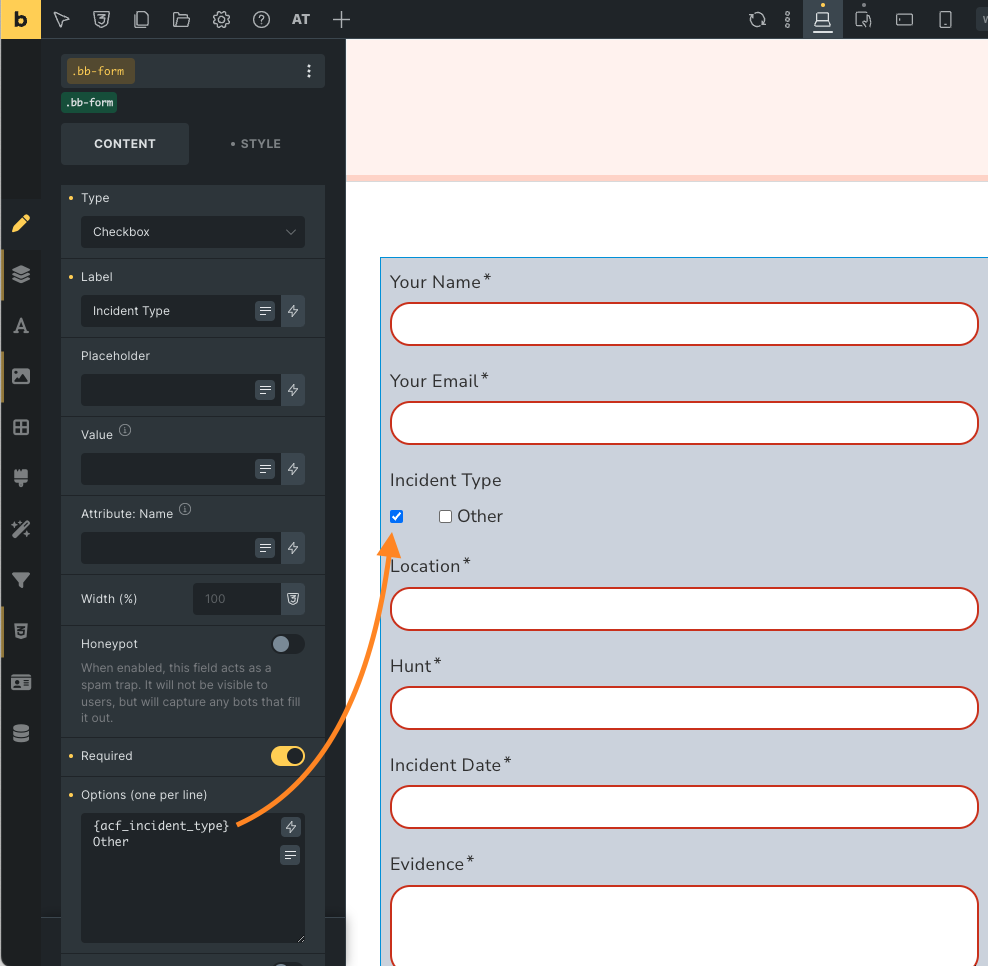The image size is (988, 966).
Task: Enable the Honeypot toggle
Action: click(x=288, y=644)
